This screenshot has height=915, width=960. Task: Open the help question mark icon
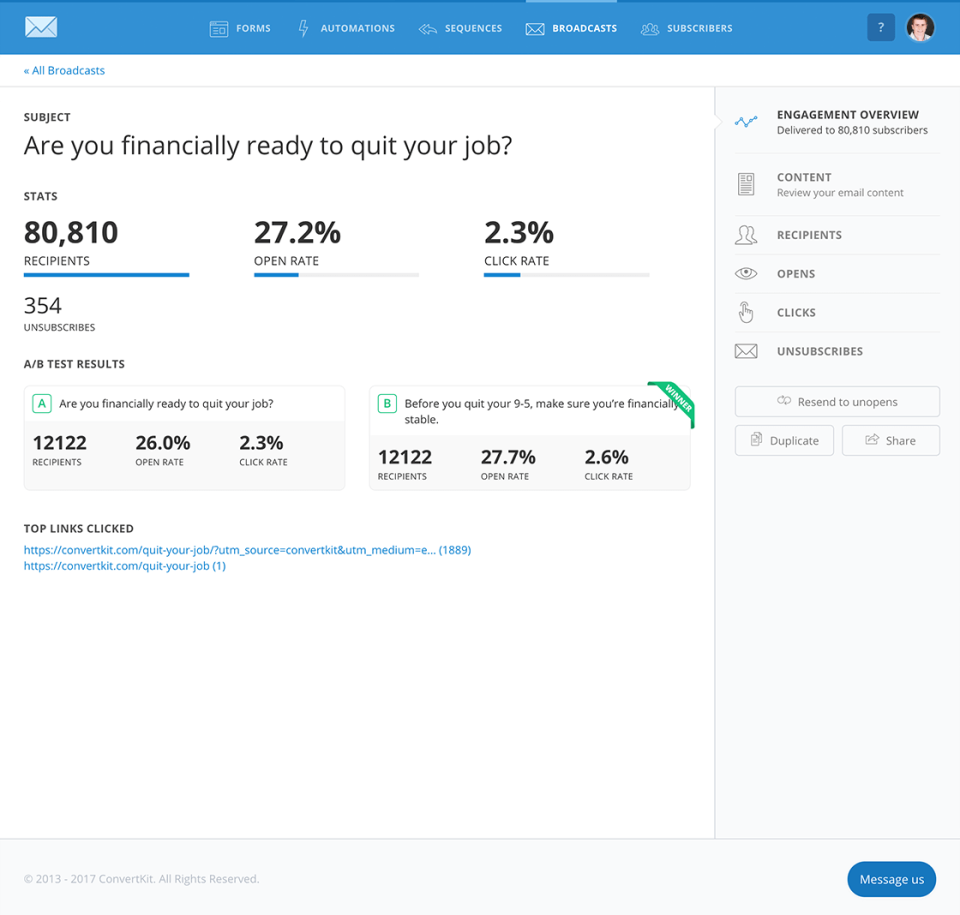[881, 27]
